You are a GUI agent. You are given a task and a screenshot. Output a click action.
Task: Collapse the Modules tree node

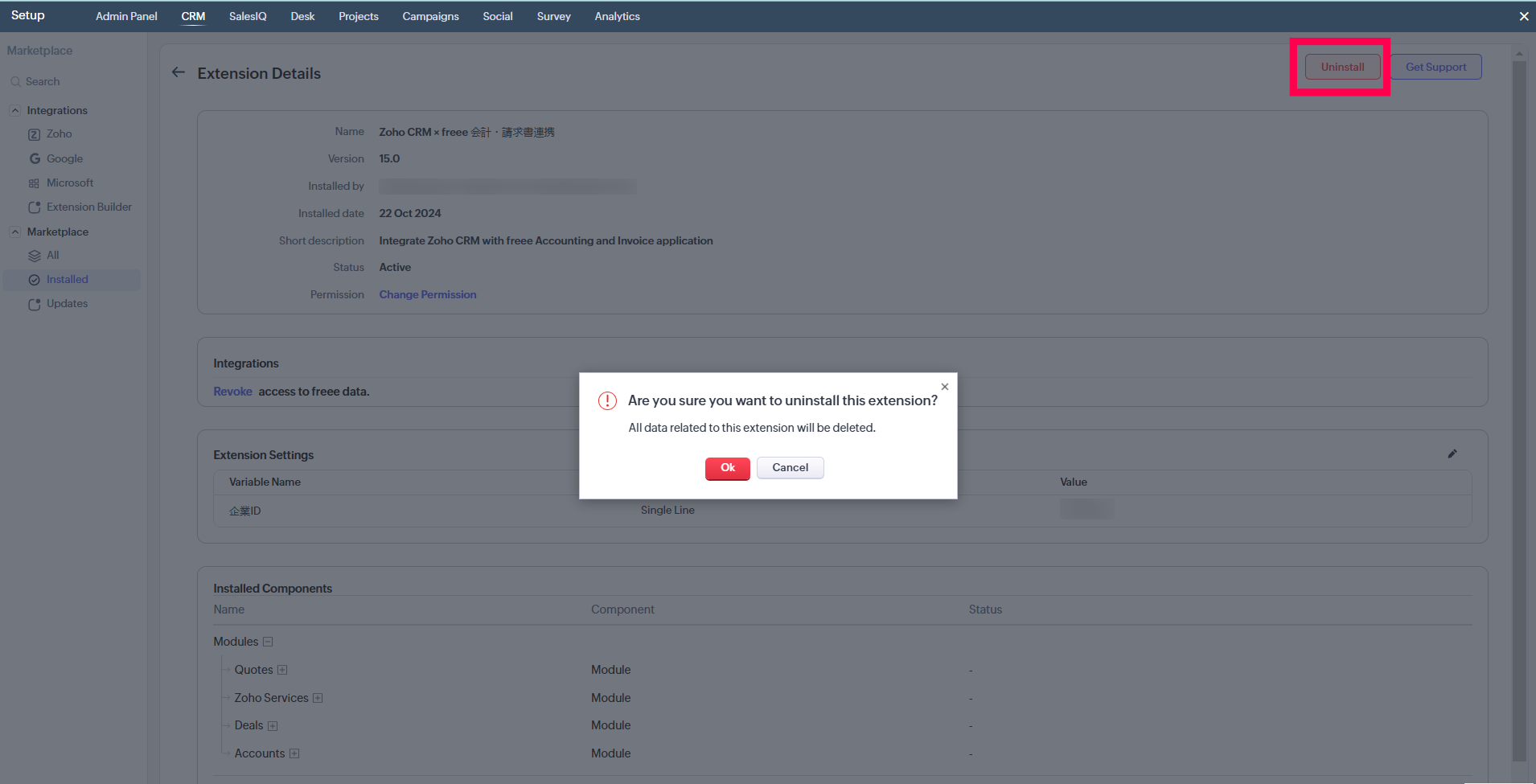[268, 642]
